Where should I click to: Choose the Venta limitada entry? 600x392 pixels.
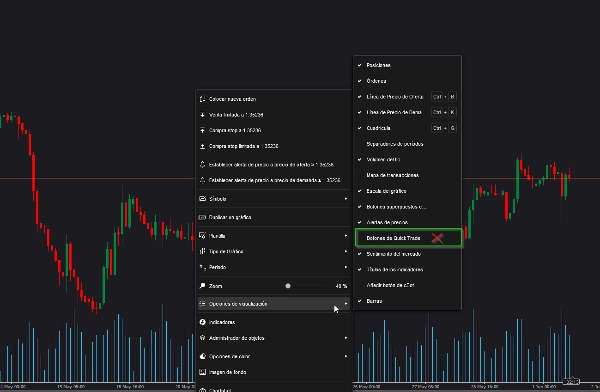click(274, 115)
